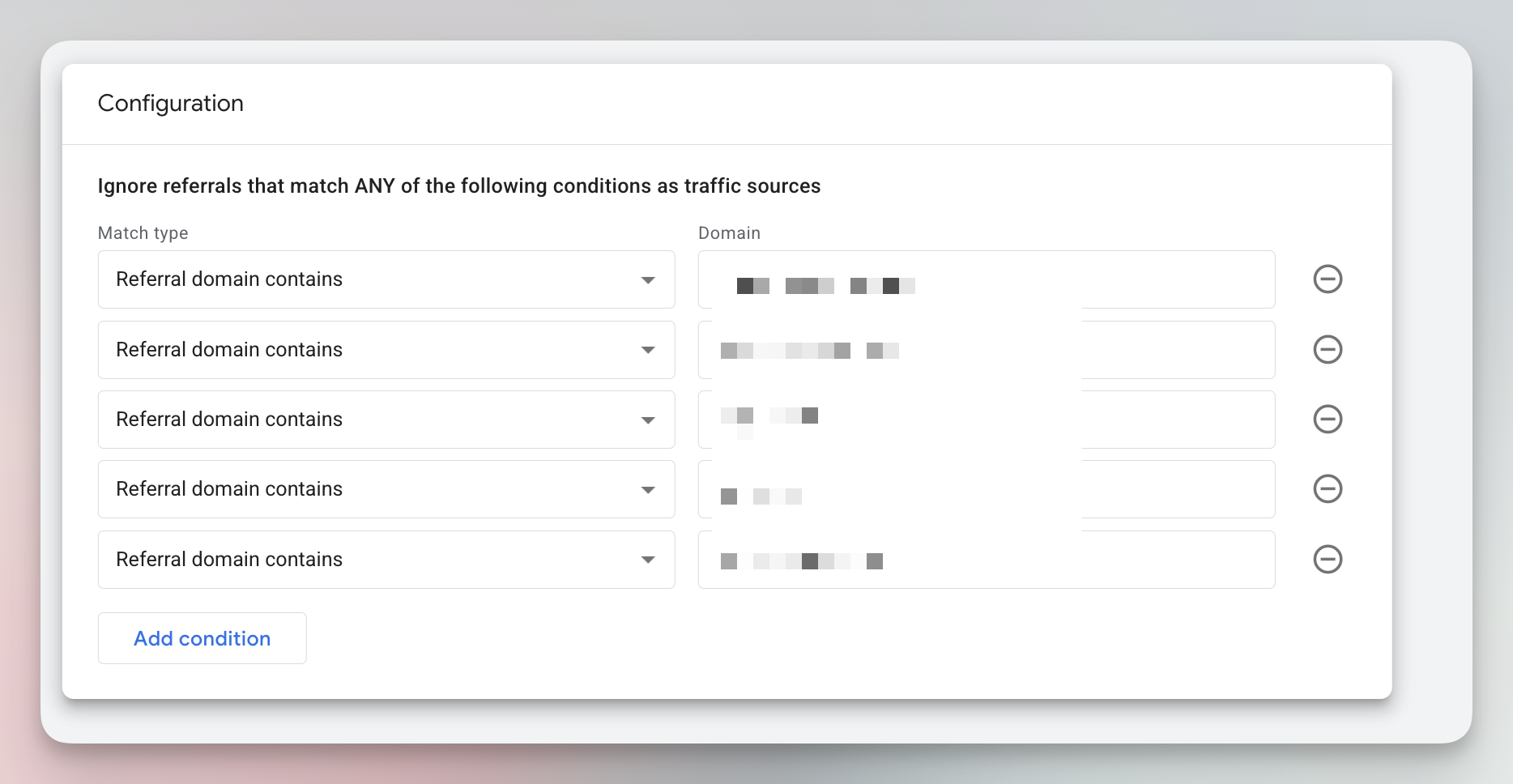Edit the fourth Domain input field

coord(987,489)
